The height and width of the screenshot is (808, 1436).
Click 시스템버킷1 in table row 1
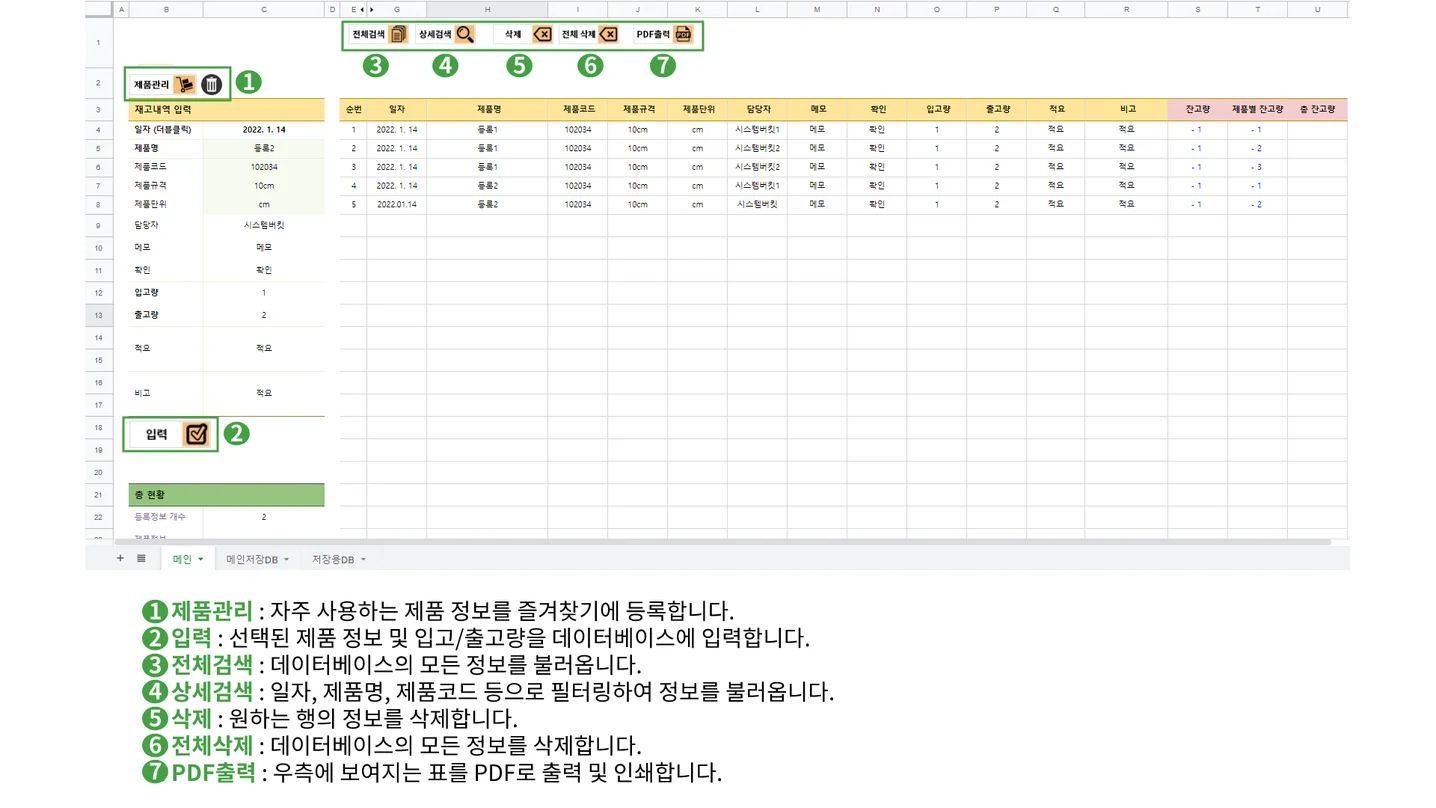758,130
